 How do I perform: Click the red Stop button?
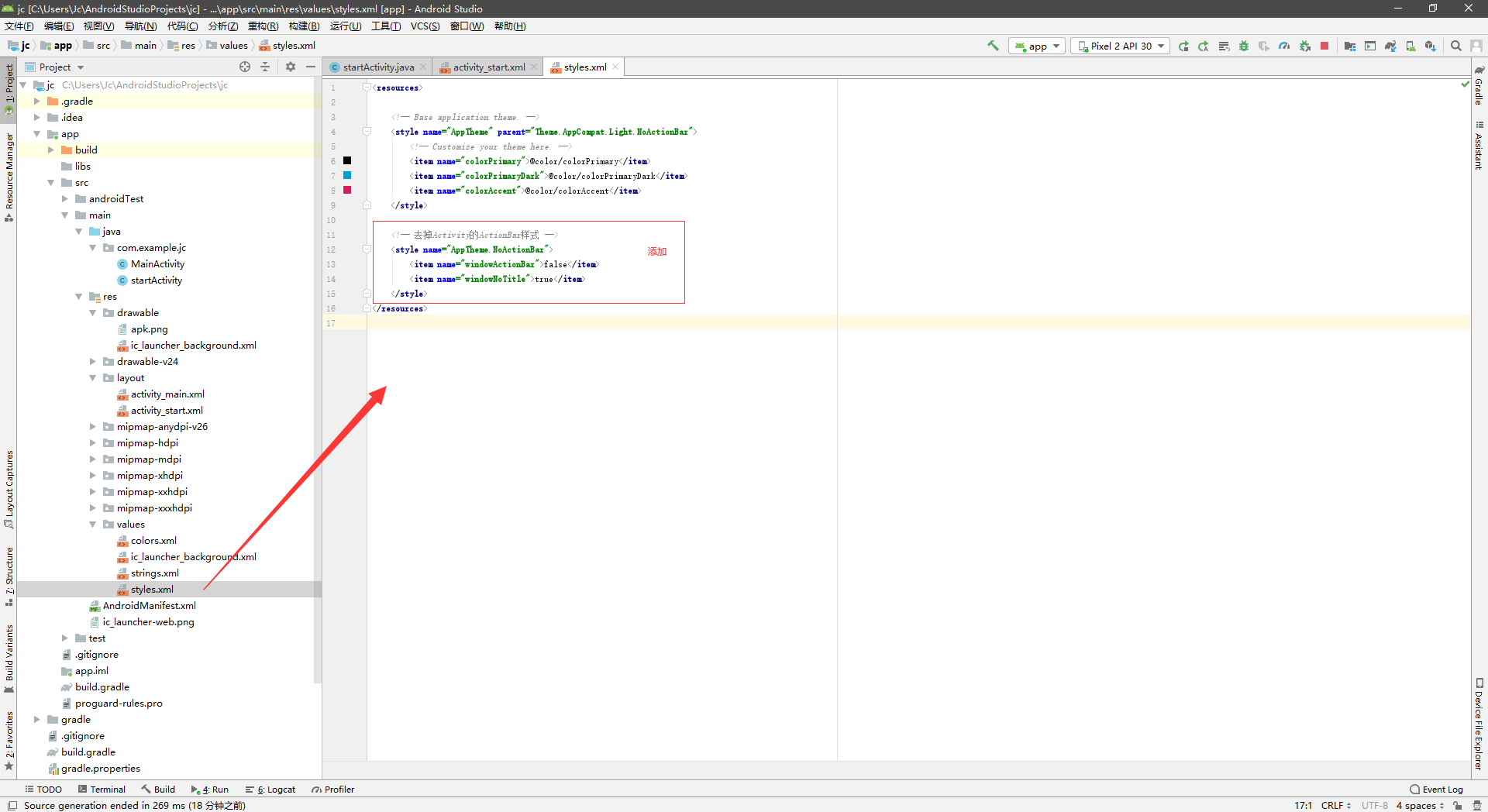point(1324,46)
